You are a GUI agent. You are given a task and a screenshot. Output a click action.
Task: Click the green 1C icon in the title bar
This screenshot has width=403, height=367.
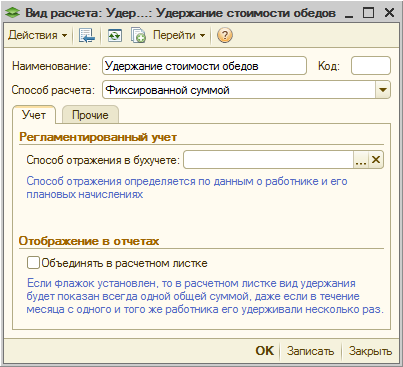click(13, 13)
